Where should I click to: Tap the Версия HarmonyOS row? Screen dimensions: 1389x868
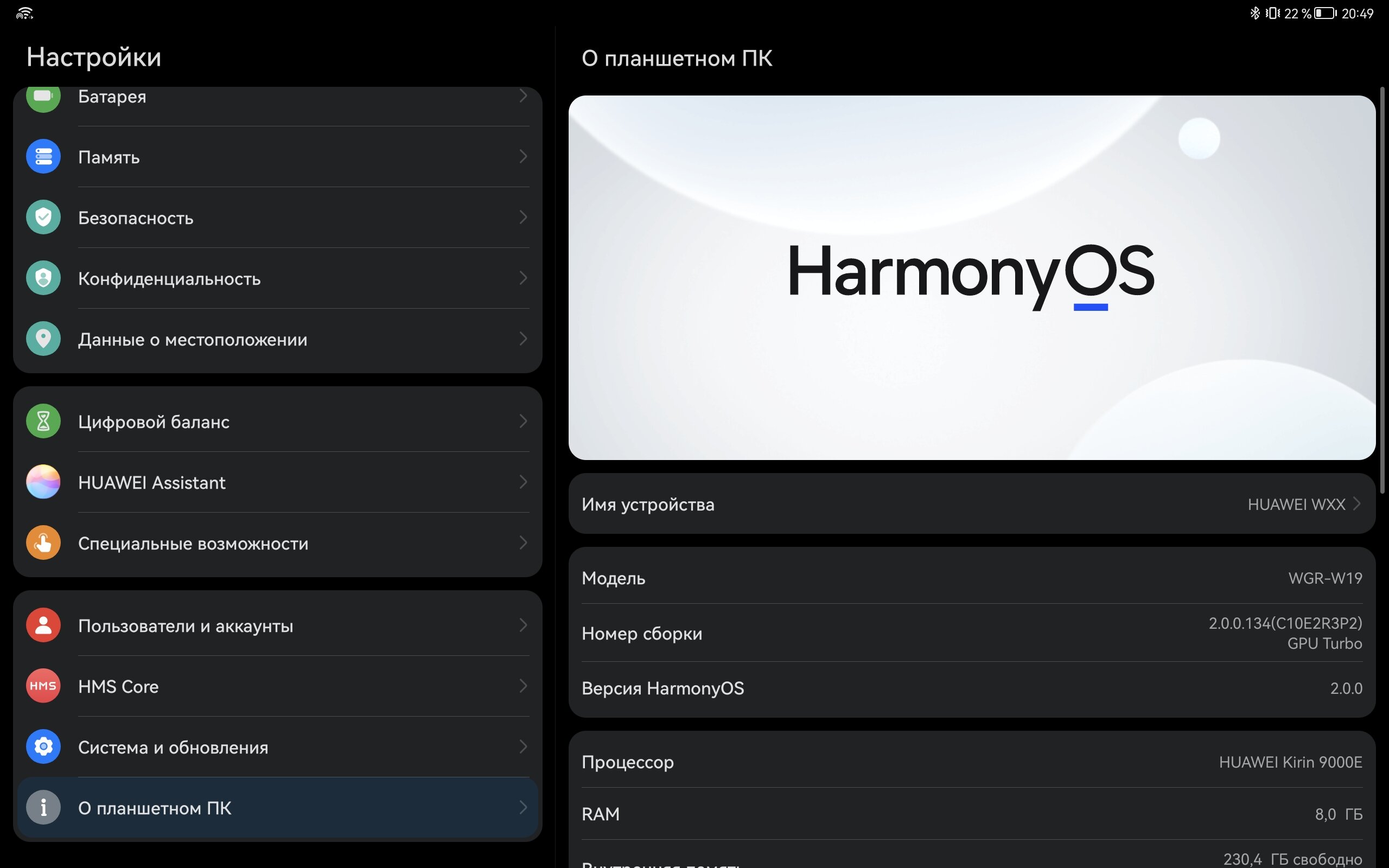point(972,688)
